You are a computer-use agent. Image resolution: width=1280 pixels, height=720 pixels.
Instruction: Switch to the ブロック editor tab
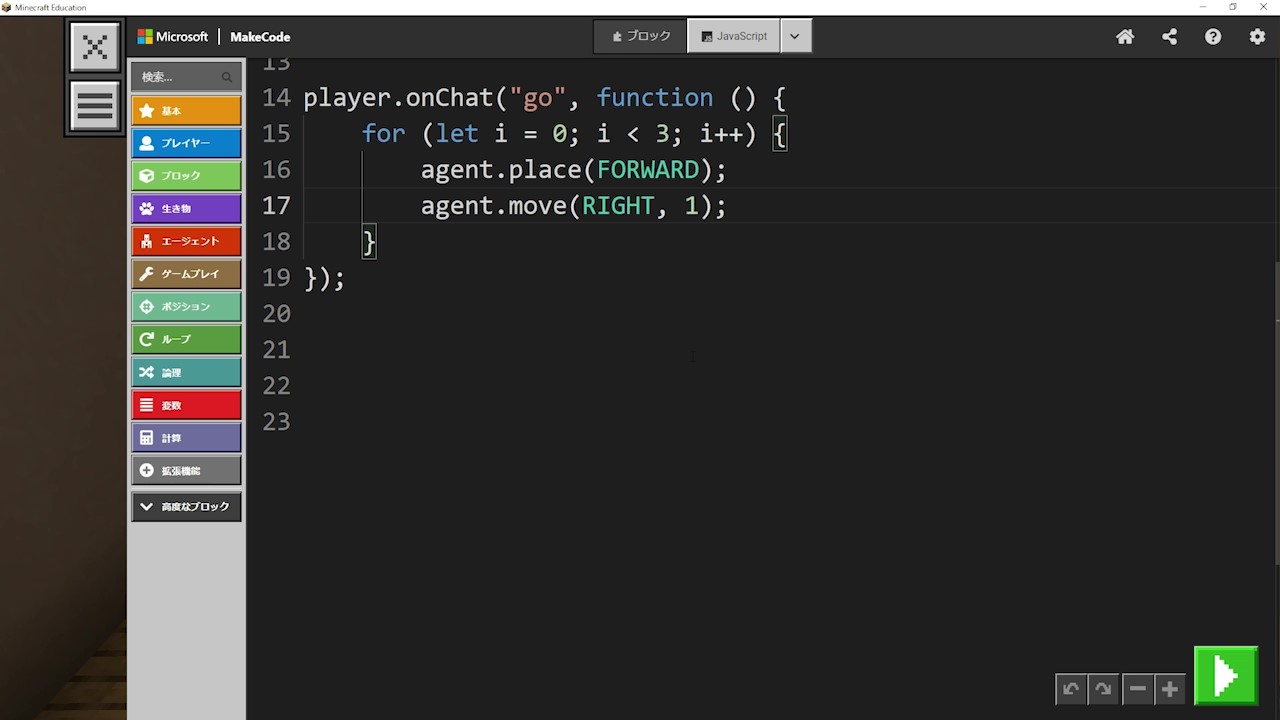click(x=641, y=36)
